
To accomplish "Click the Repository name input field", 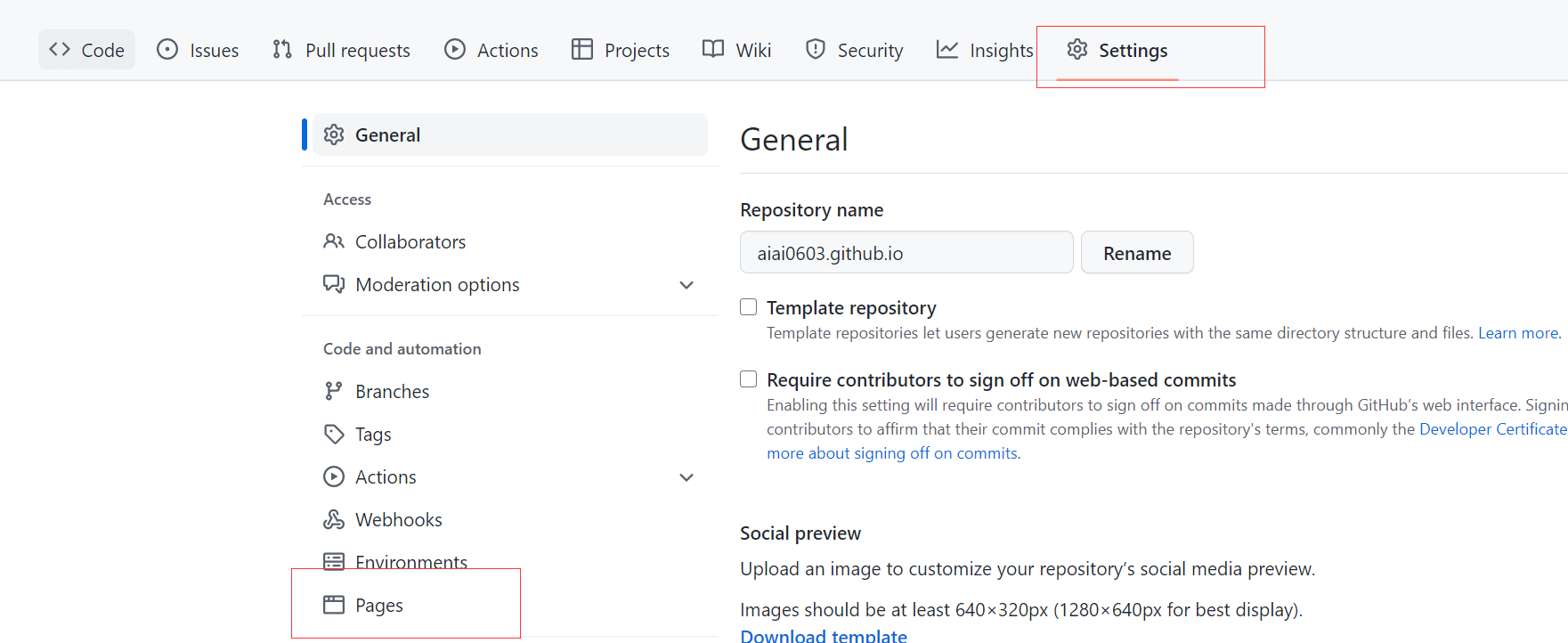I will click(x=906, y=253).
